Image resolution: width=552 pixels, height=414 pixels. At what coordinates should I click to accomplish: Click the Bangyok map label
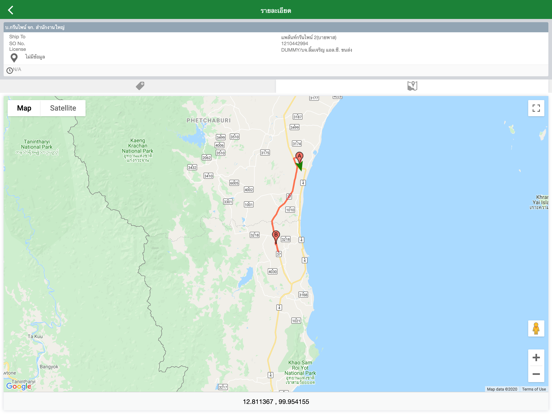[x=49, y=367]
